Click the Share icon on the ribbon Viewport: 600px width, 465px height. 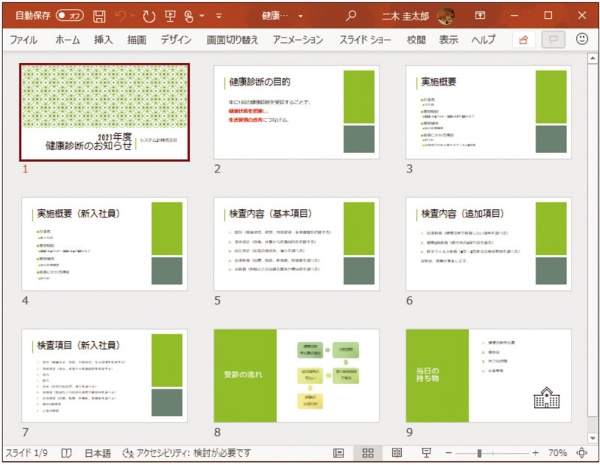point(522,40)
